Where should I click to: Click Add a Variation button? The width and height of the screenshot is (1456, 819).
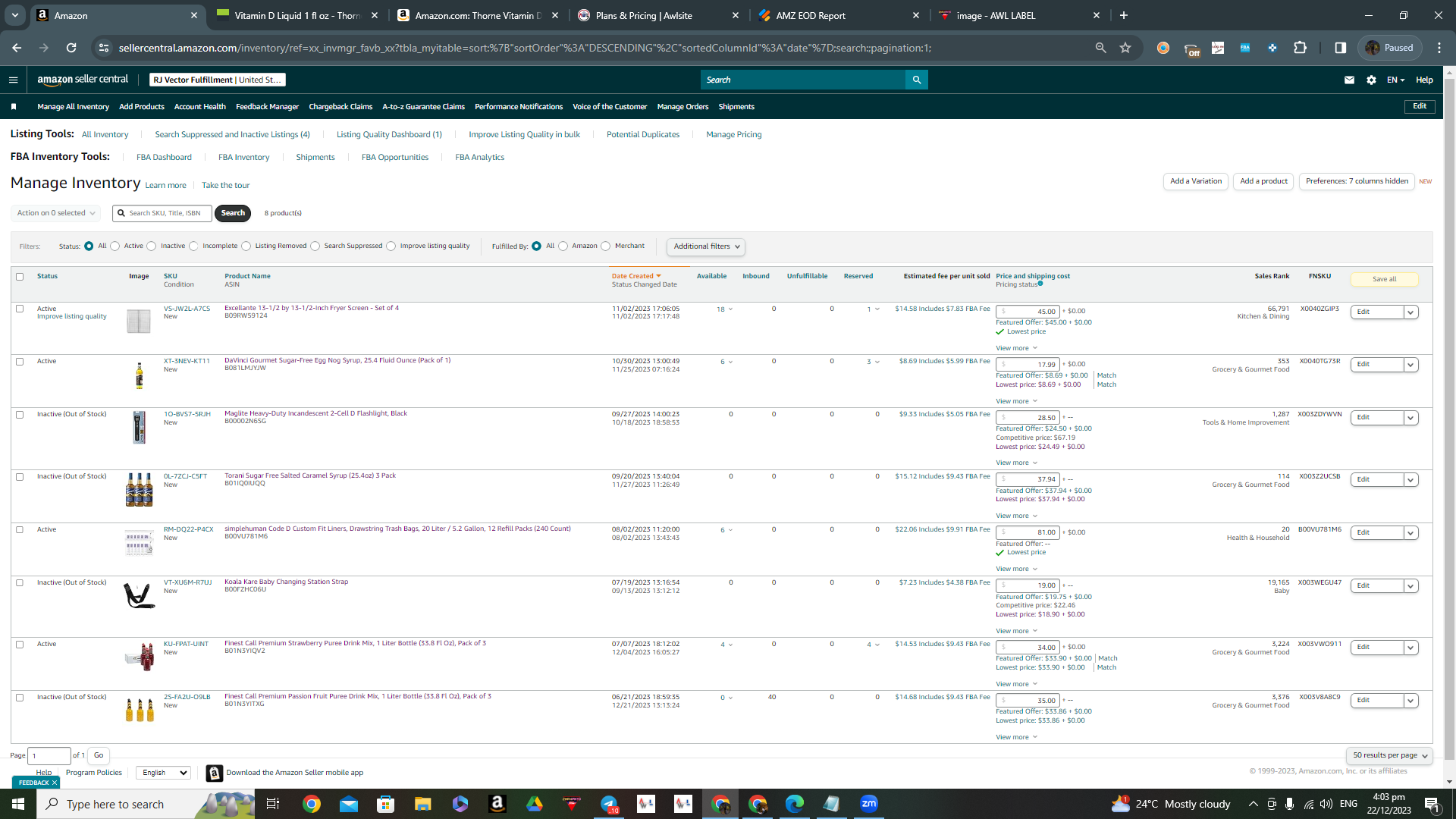(1196, 181)
